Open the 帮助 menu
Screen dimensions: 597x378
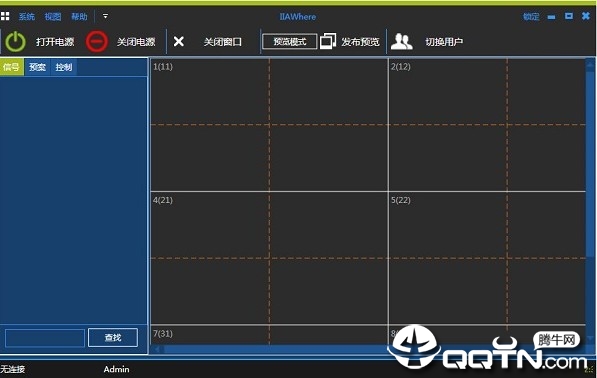tap(79, 17)
